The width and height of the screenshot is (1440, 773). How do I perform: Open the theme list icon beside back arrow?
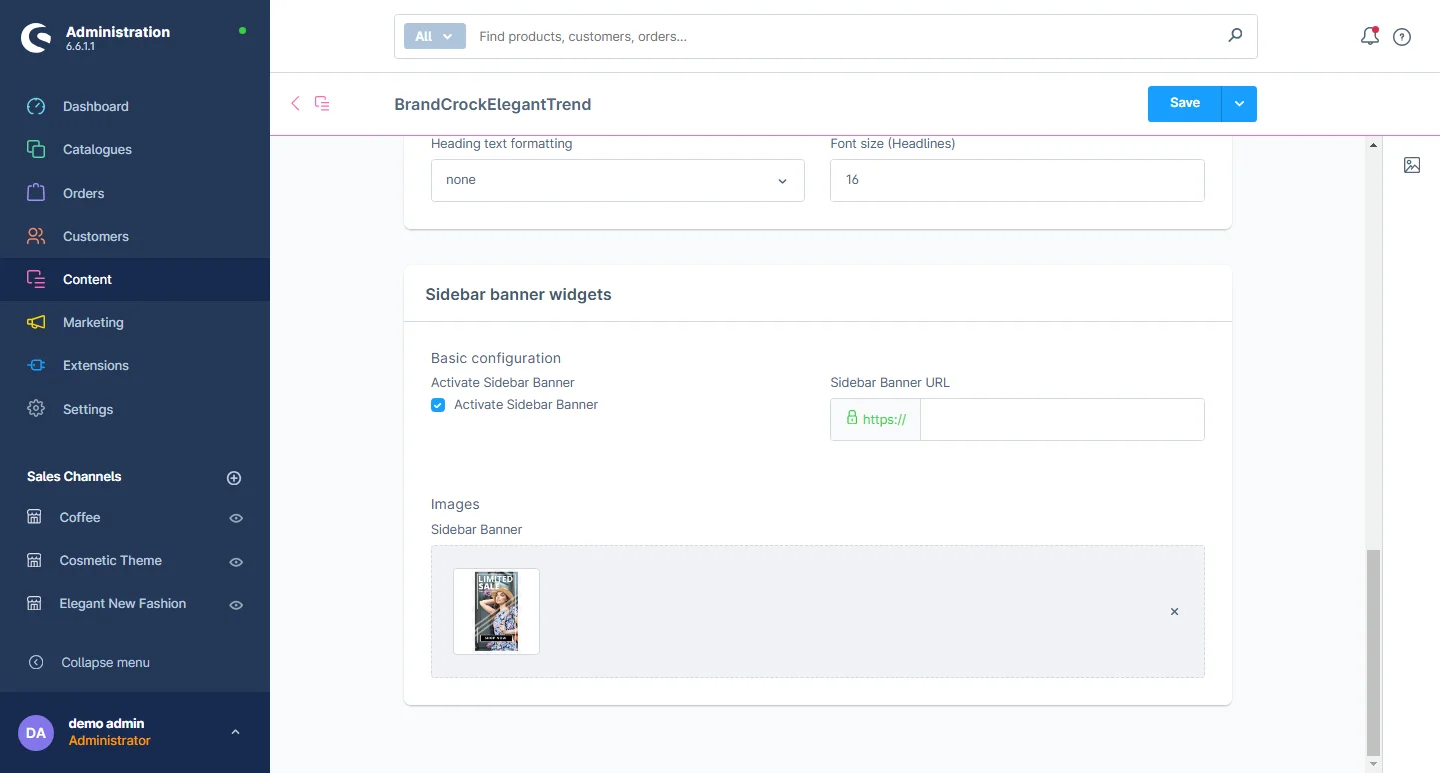click(322, 103)
